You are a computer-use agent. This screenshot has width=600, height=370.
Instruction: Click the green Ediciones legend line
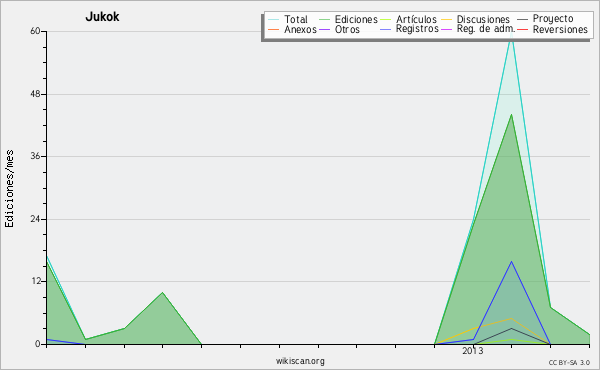pyautogui.click(x=324, y=19)
